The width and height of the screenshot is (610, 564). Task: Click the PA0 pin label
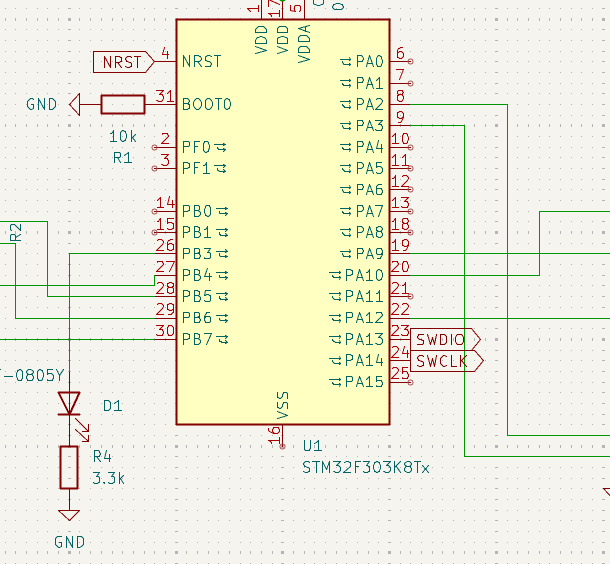point(370,61)
